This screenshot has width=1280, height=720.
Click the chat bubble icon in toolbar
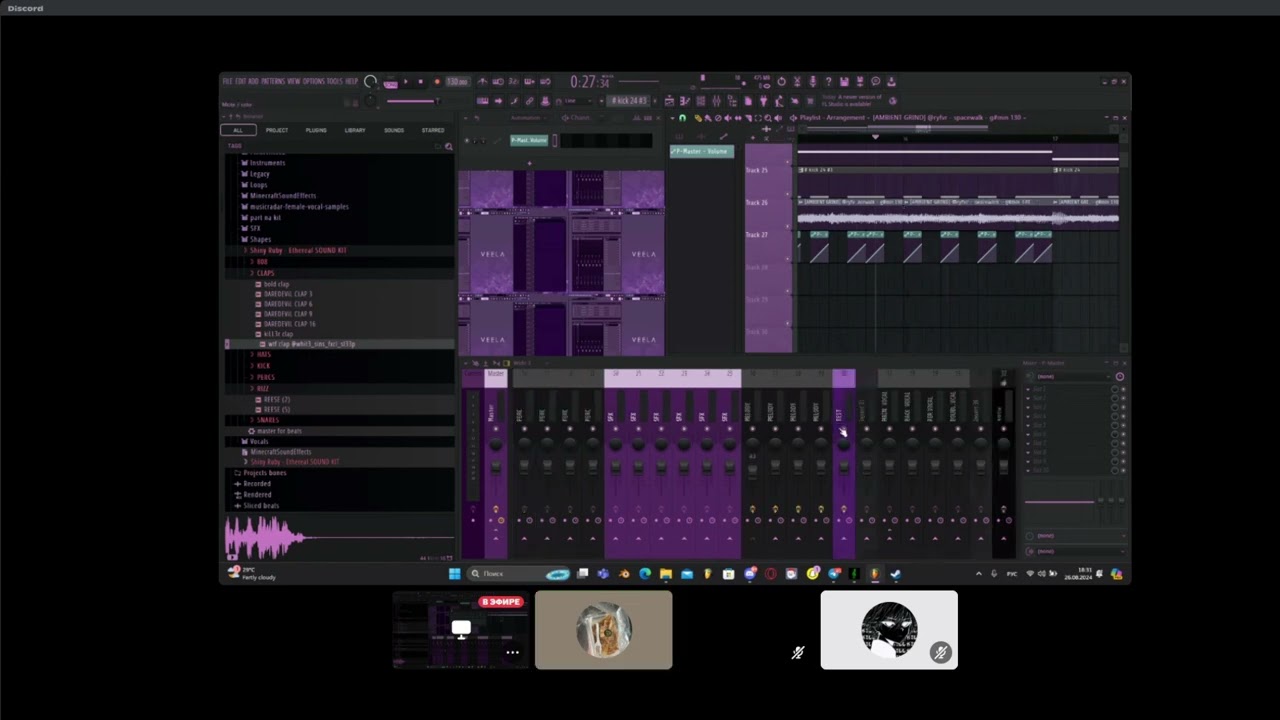[x=875, y=82]
